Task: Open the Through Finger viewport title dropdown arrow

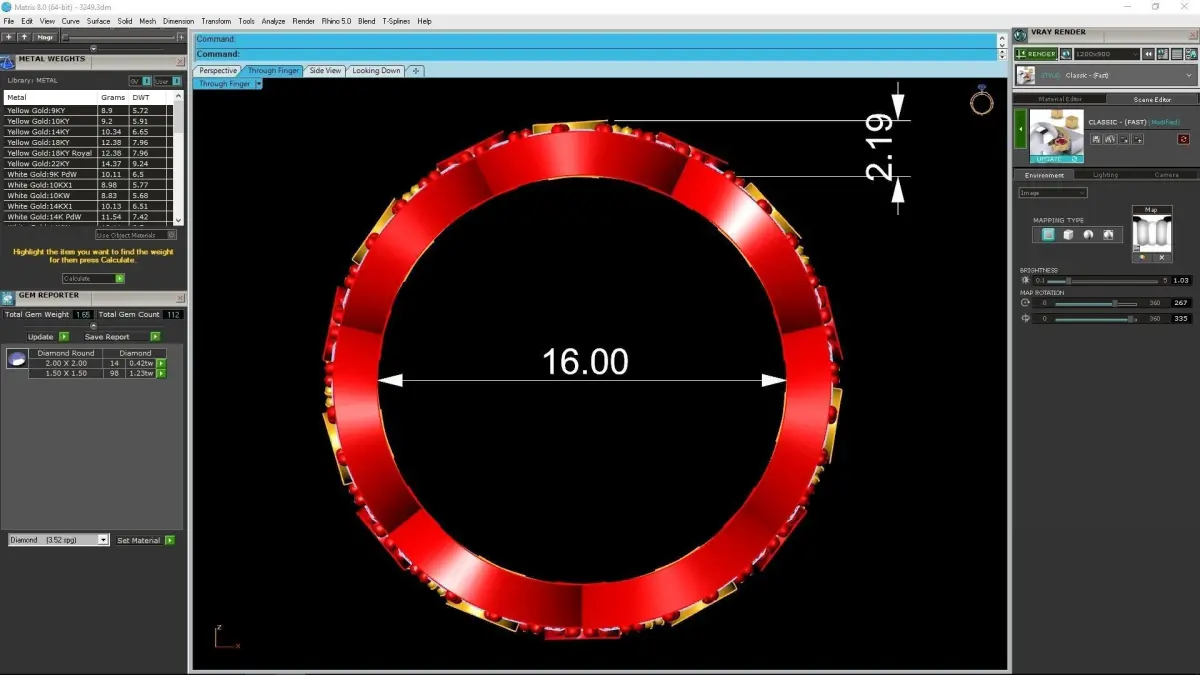Action: (x=259, y=84)
